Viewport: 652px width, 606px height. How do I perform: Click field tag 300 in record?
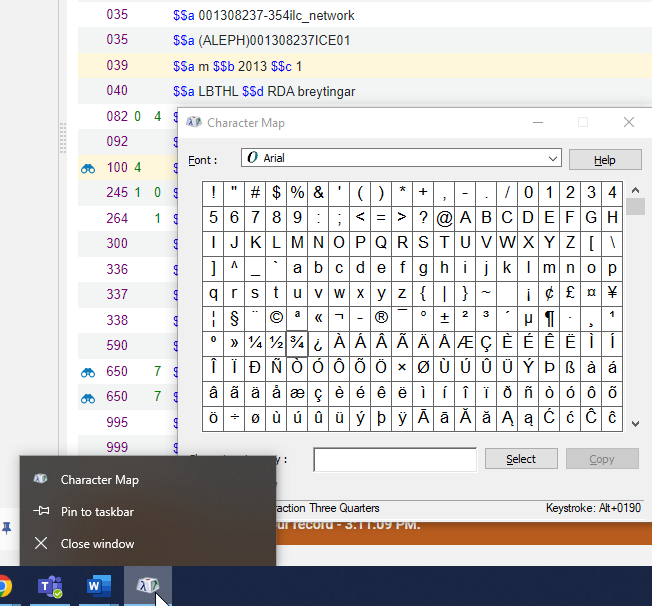(x=117, y=243)
